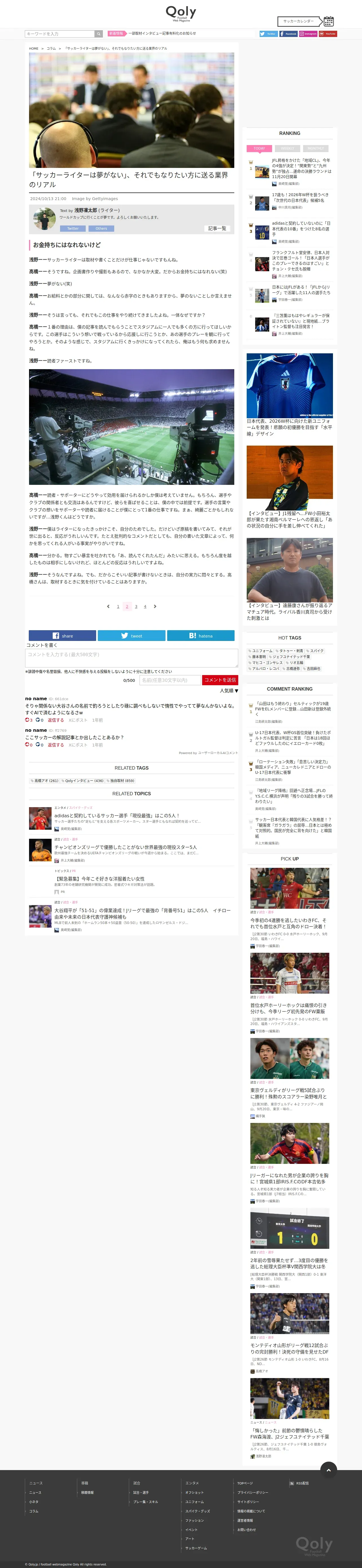The image size is (362, 1568).
Task: Open the Facebook icon in header
Action: pos(288,34)
